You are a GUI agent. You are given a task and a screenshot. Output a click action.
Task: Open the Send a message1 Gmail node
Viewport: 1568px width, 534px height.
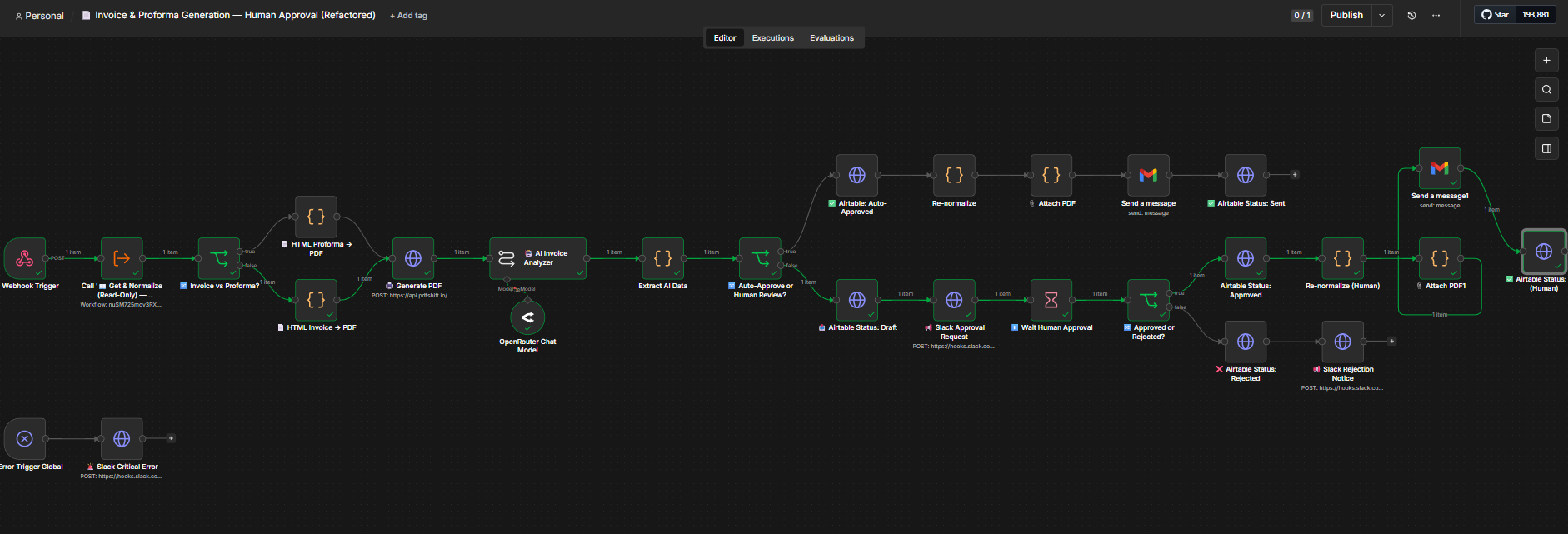coord(1440,168)
